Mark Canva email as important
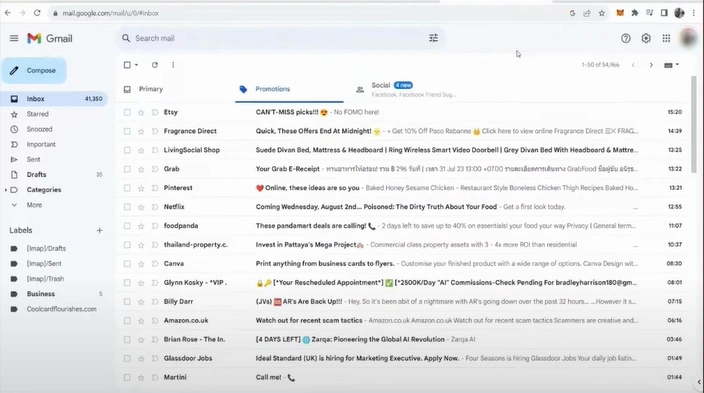 [x=155, y=264]
